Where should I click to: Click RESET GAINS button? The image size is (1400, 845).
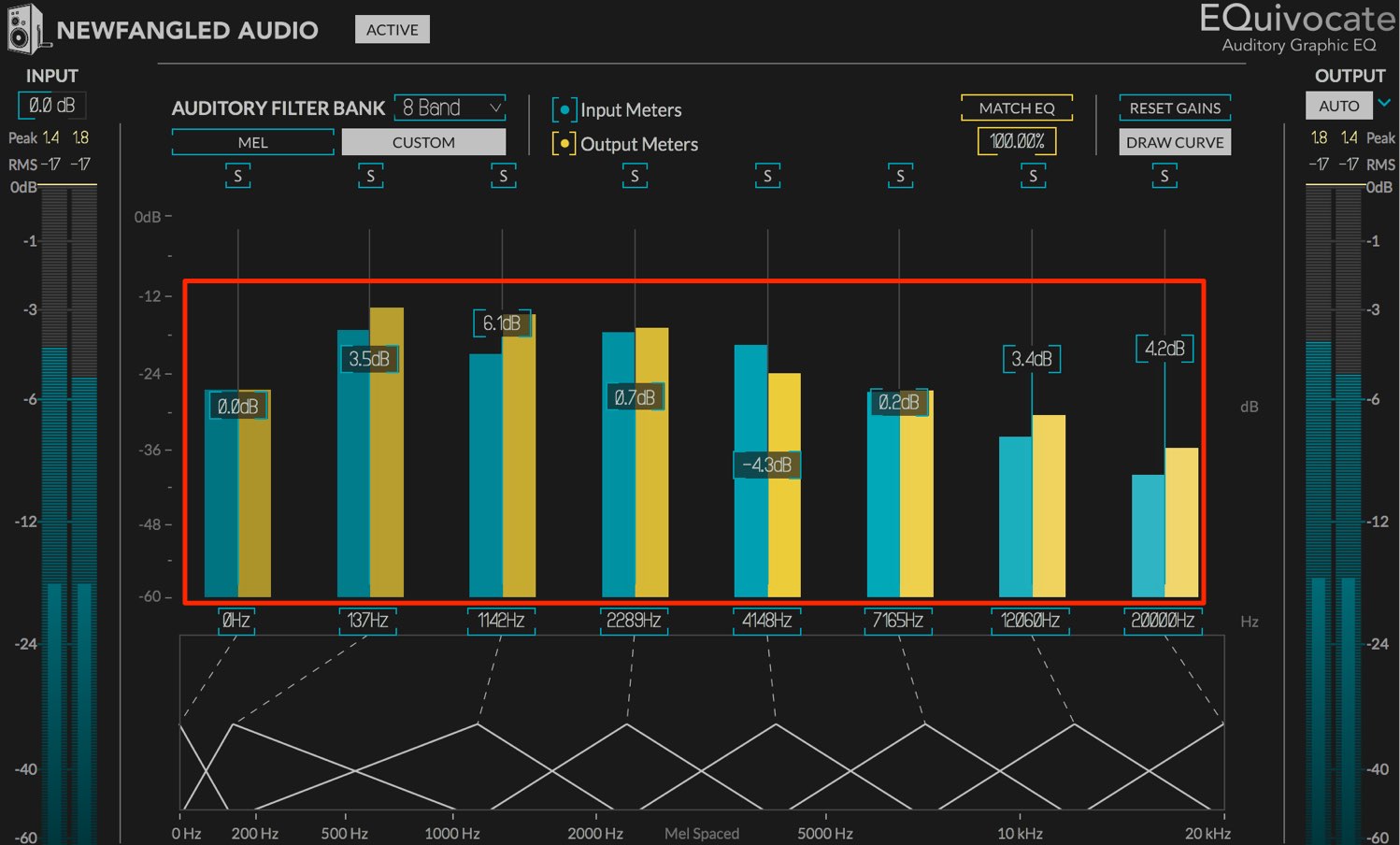pyautogui.click(x=1175, y=107)
